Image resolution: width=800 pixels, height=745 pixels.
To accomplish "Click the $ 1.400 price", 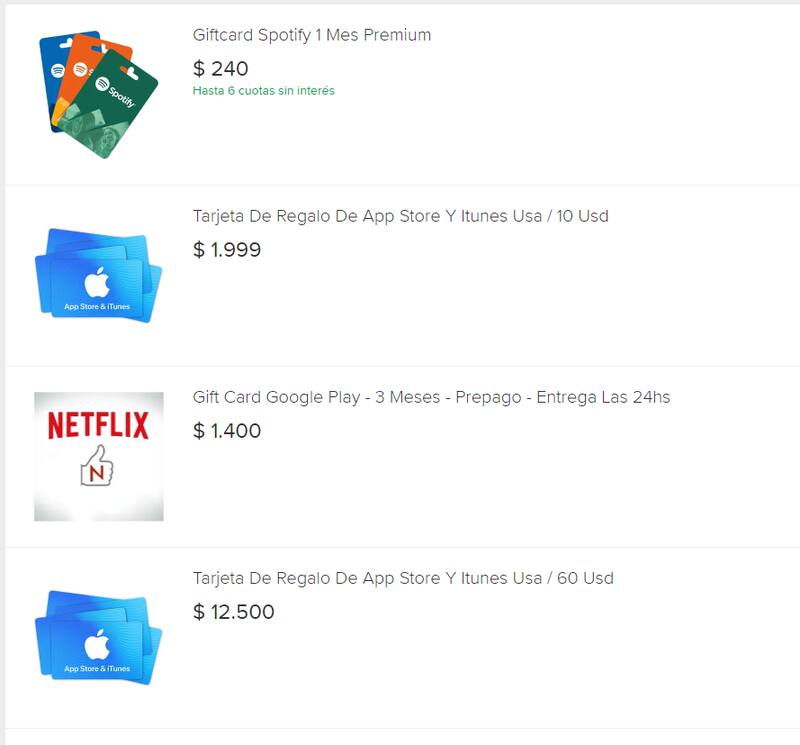I will 227,431.
